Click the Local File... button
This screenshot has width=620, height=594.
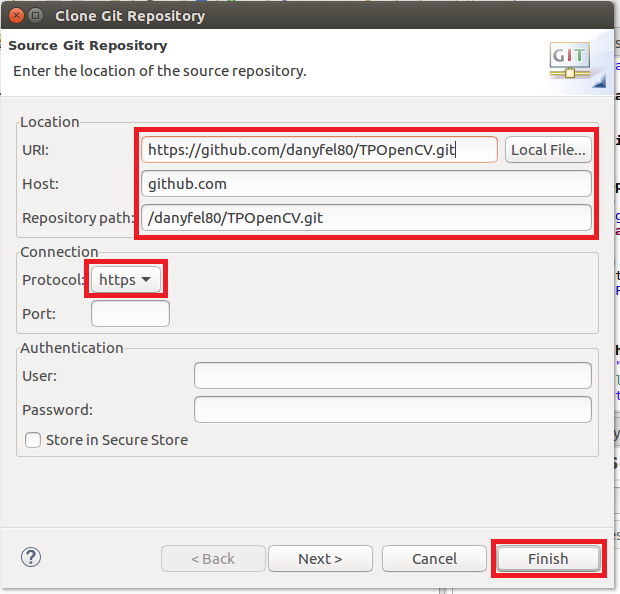click(x=548, y=150)
